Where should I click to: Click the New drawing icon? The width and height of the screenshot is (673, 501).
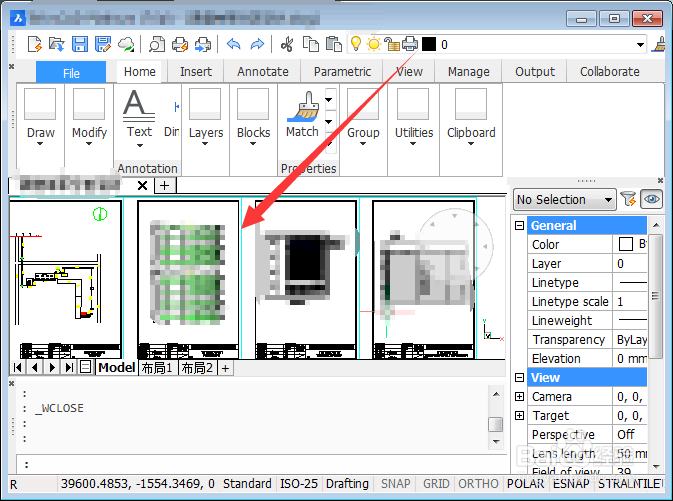(x=34, y=44)
